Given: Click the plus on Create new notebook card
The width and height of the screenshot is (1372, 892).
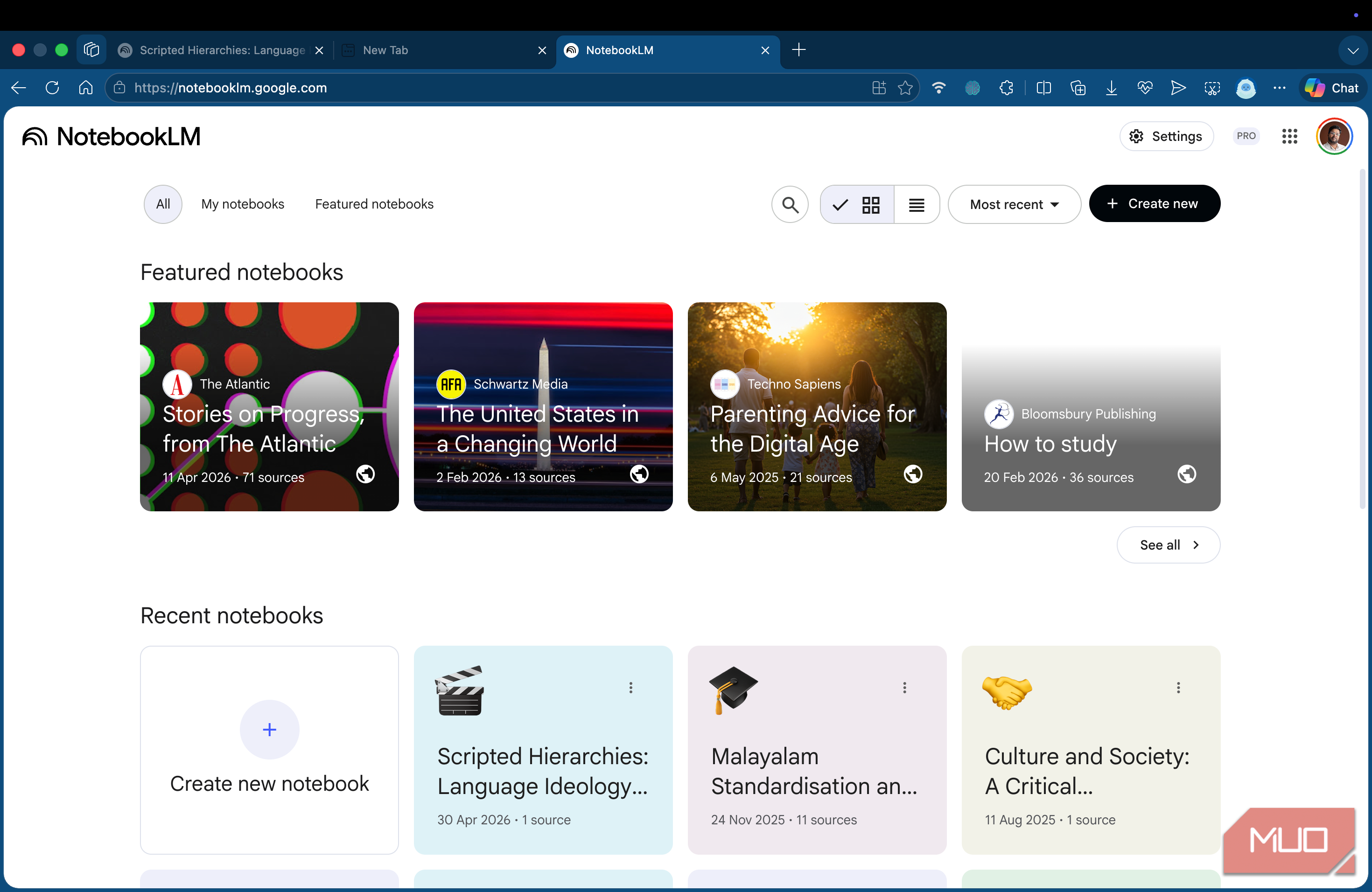Looking at the screenshot, I should [x=270, y=730].
